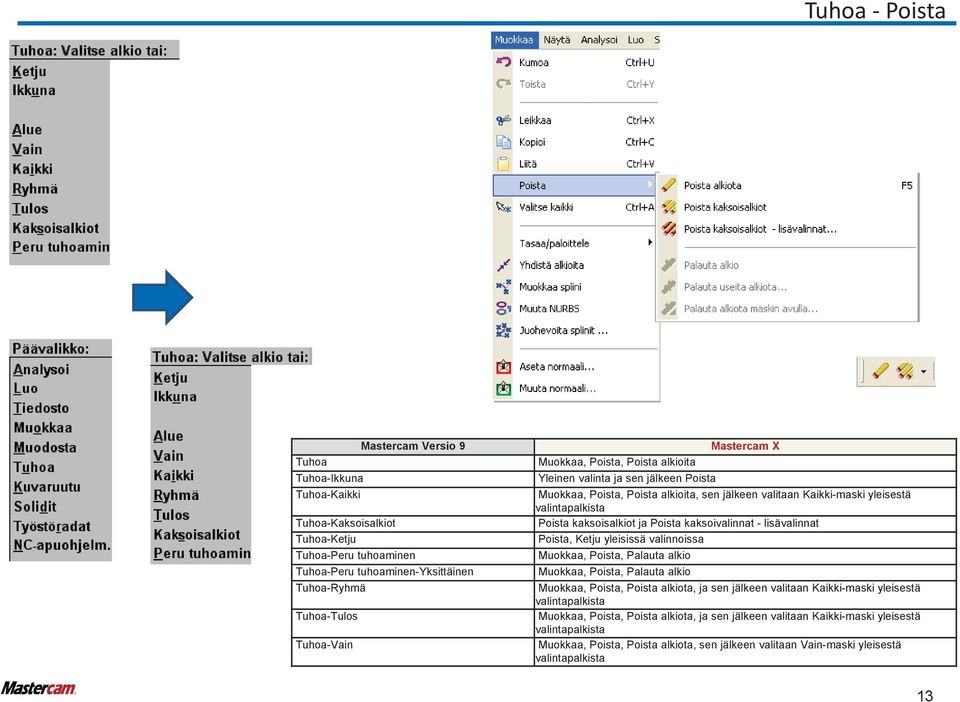The width and height of the screenshot is (960, 702).
Task: Choose Muokkaa in the Päävalikko list
Action: coord(43,428)
